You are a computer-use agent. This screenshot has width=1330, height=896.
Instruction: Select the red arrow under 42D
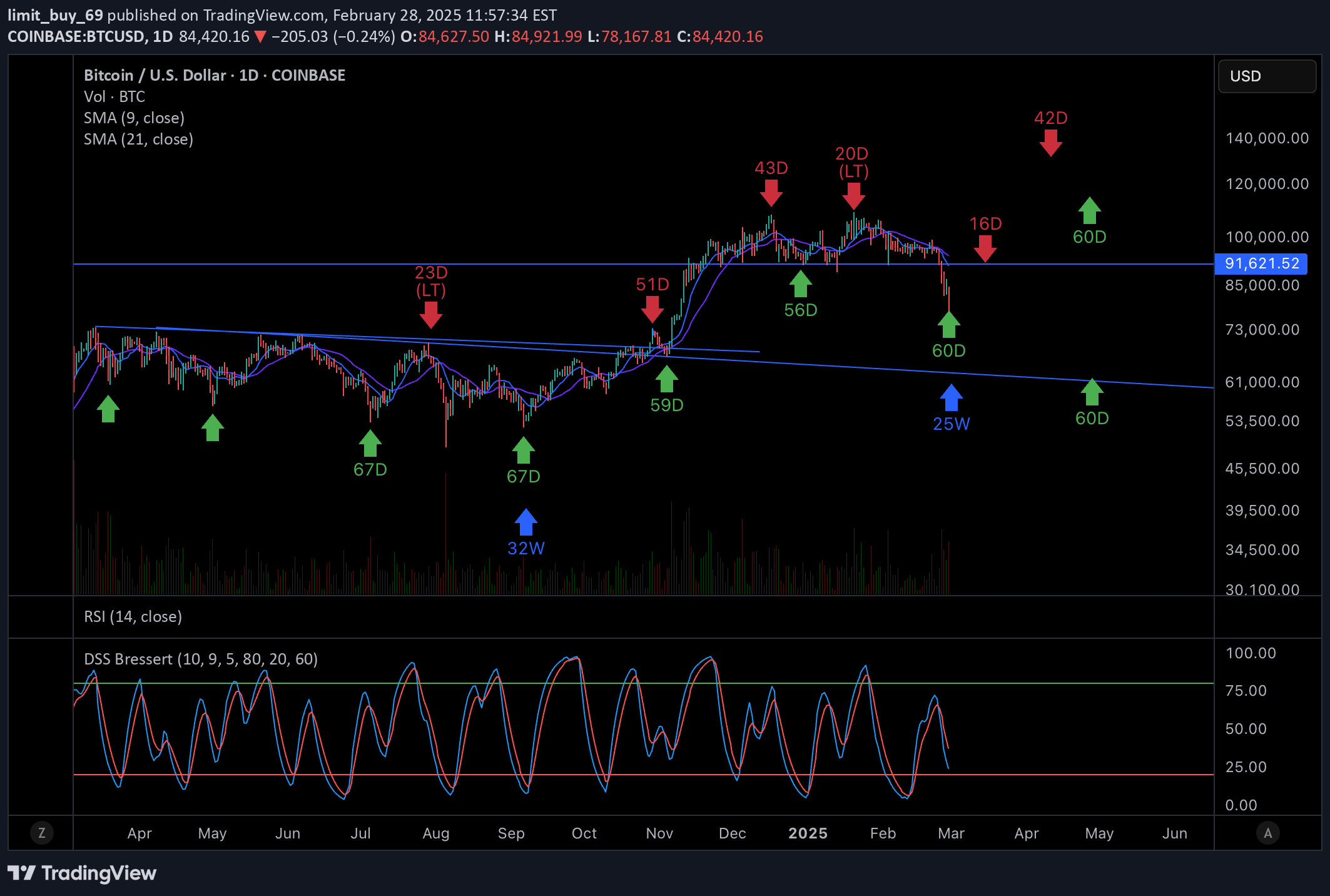click(x=1050, y=143)
